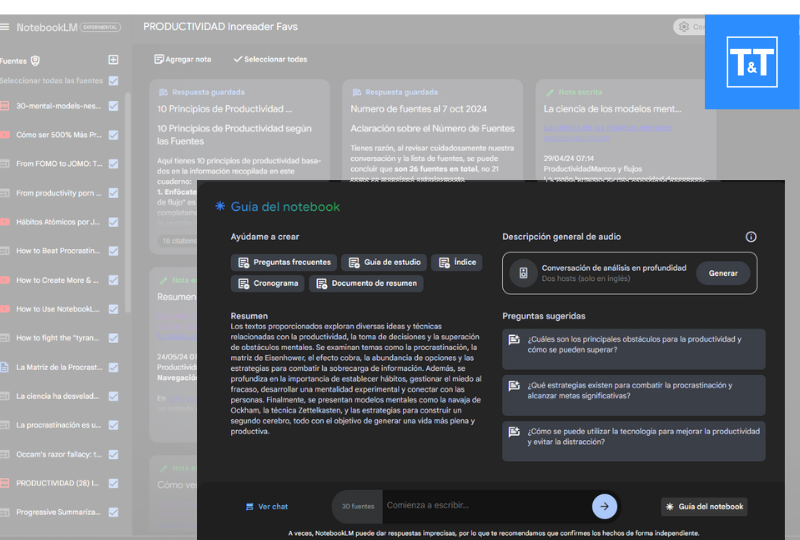Toggle checkbox for How to Use NotebookL...
800x540 pixels.
(113, 309)
